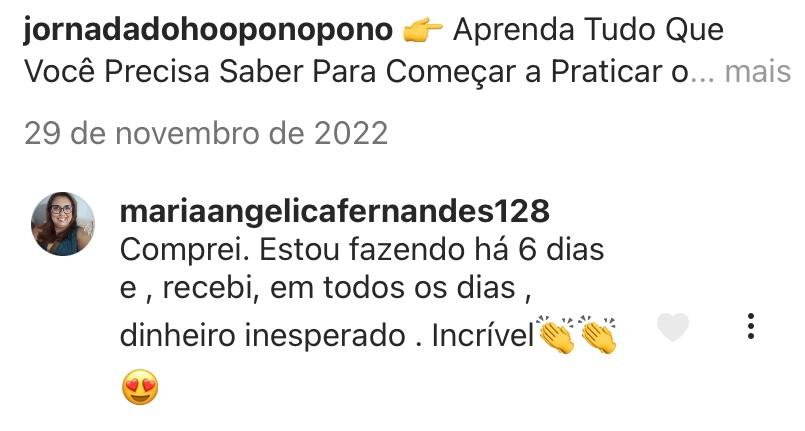Viewport: 805px width, 431px height.
Task: Click 'Praticar o' at caption end
Action: click(x=619, y=72)
